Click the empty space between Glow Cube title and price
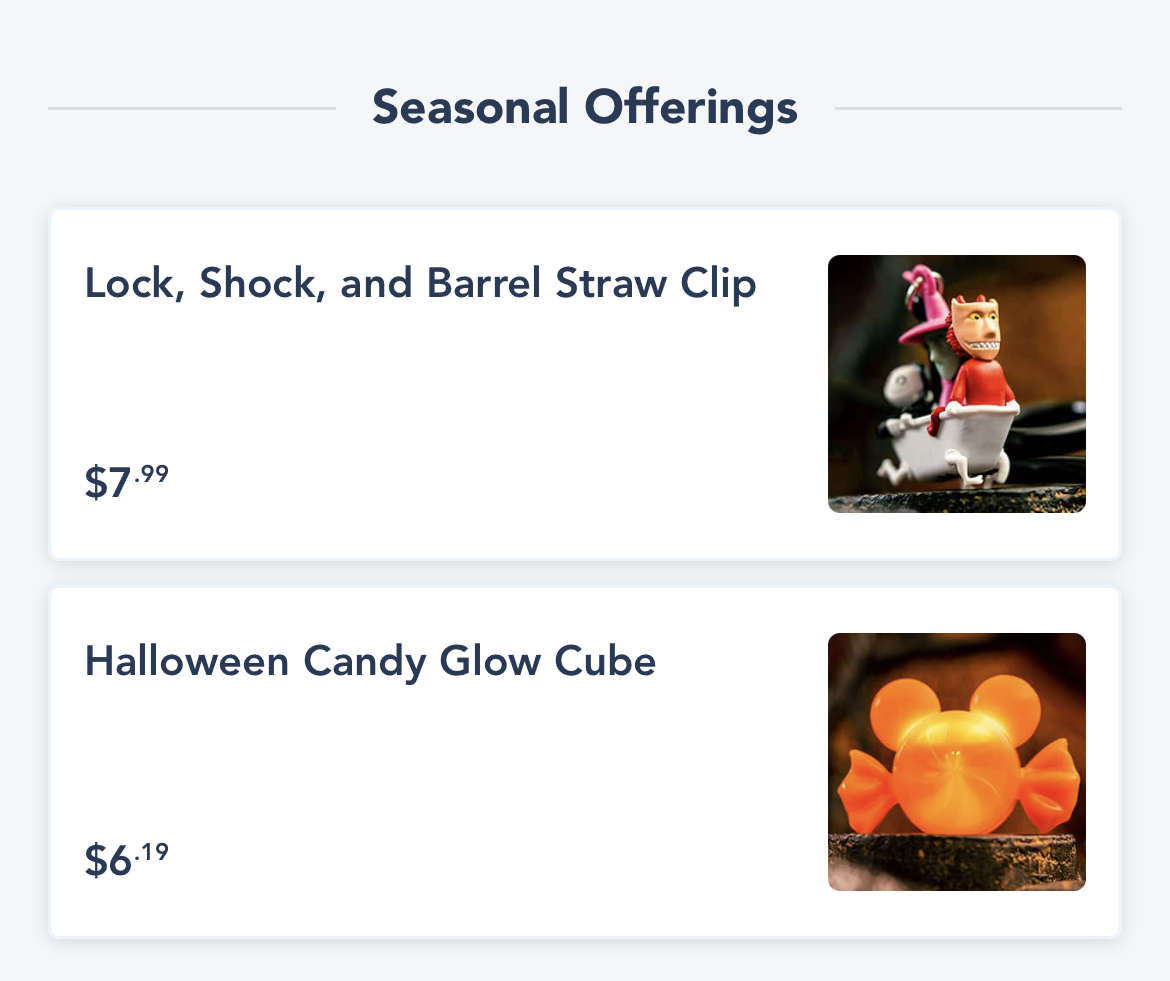 click(420, 762)
